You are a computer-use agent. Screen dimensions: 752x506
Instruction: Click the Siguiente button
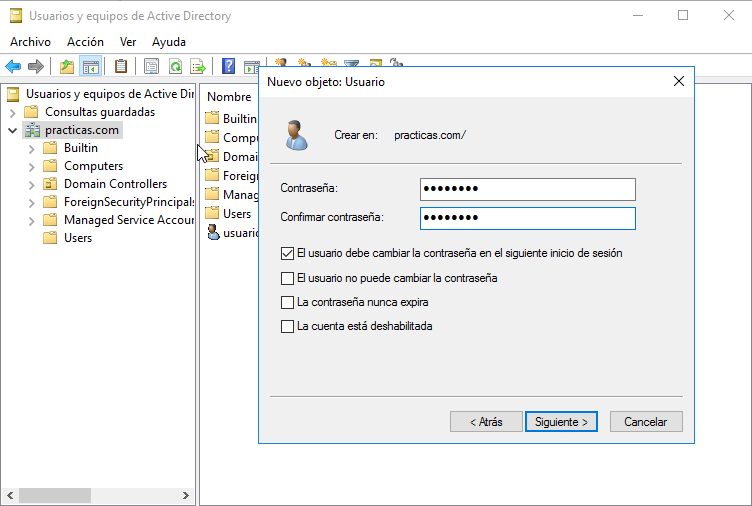[x=561, y=422]
